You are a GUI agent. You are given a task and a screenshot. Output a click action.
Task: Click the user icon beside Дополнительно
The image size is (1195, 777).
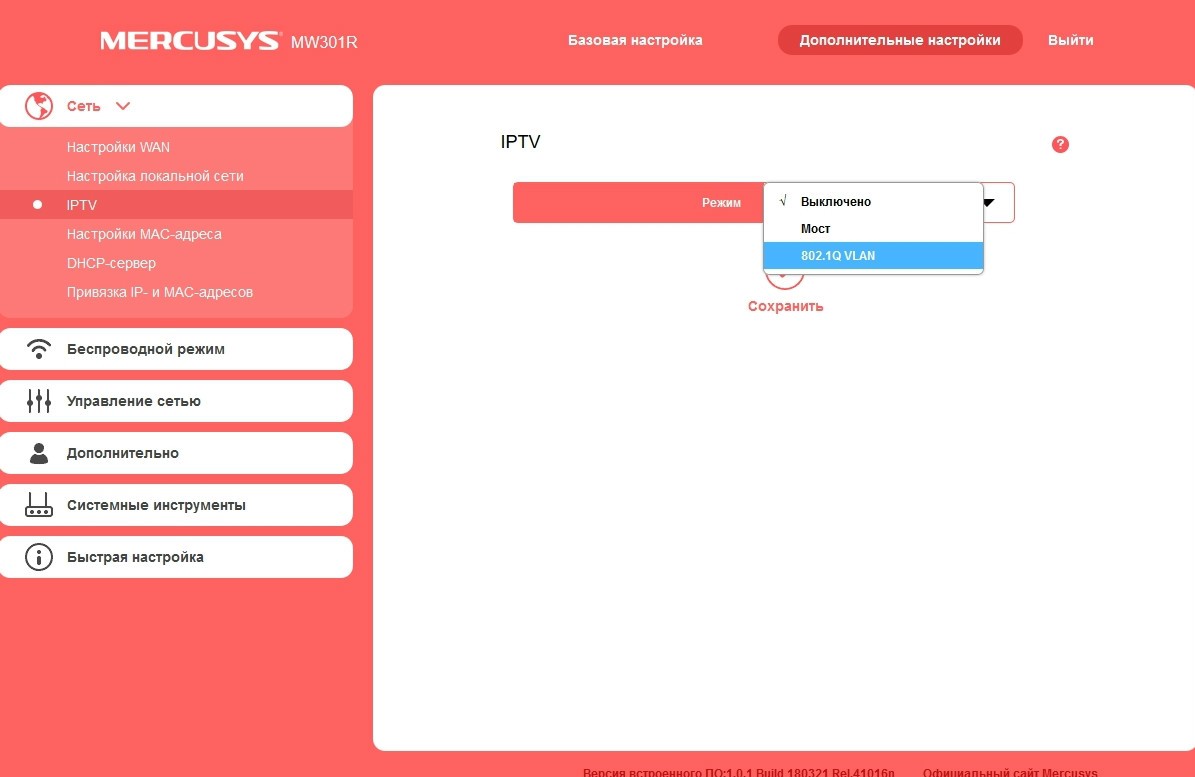(39, 453)
